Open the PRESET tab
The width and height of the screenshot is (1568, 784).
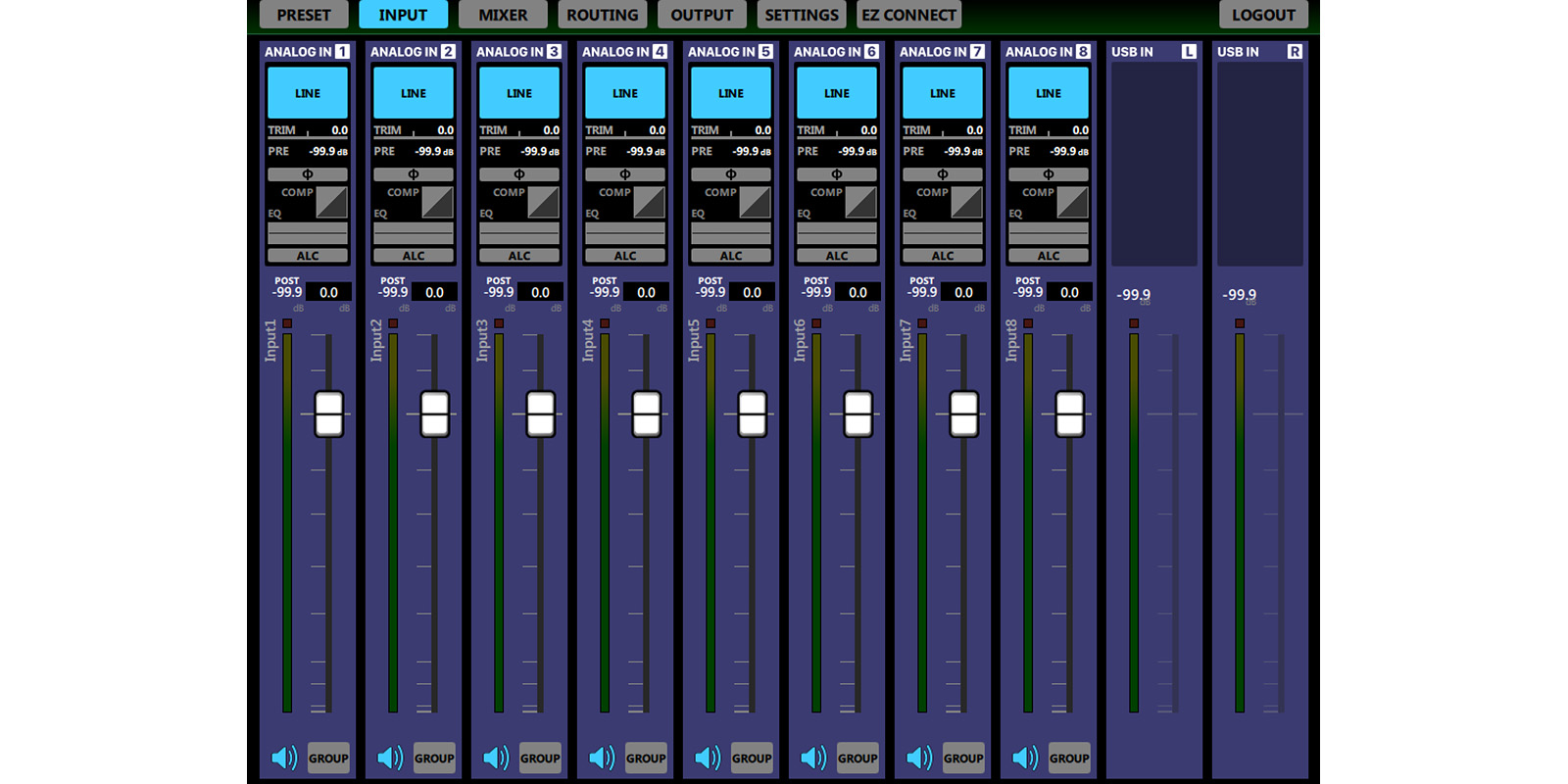point(304,15)
